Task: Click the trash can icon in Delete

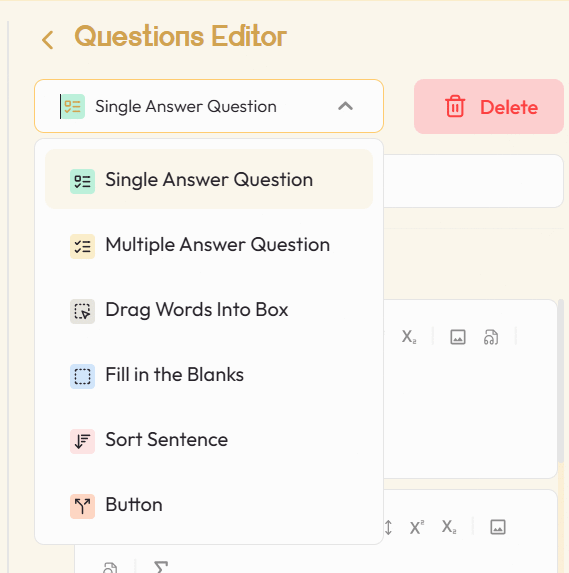Action: pyautogui.click(x=455, y=107)
